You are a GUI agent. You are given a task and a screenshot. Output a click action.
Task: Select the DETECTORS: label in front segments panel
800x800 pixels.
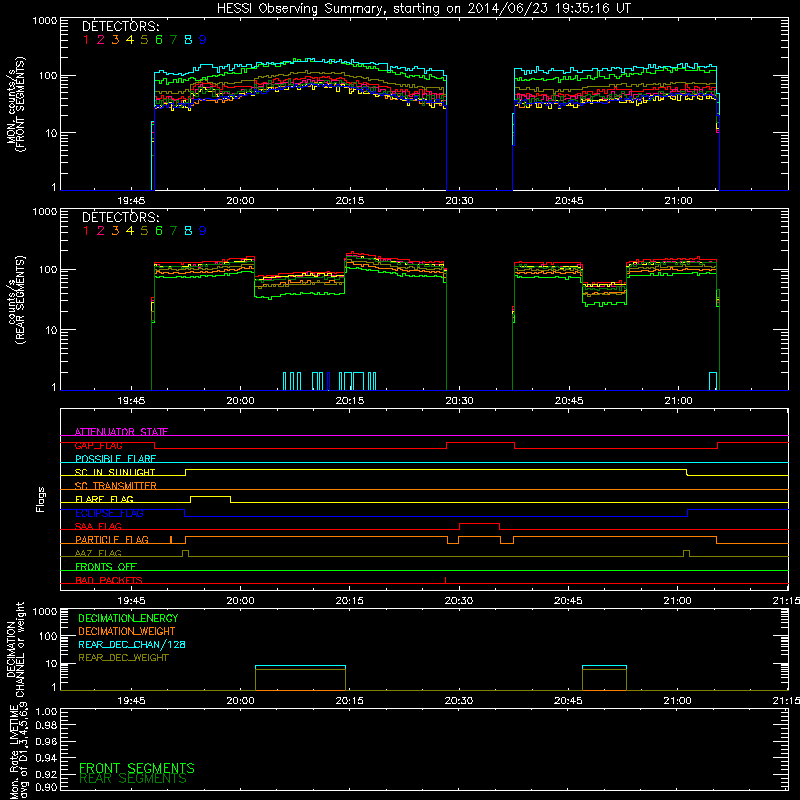pyautogui.click(x=121, y=26)
